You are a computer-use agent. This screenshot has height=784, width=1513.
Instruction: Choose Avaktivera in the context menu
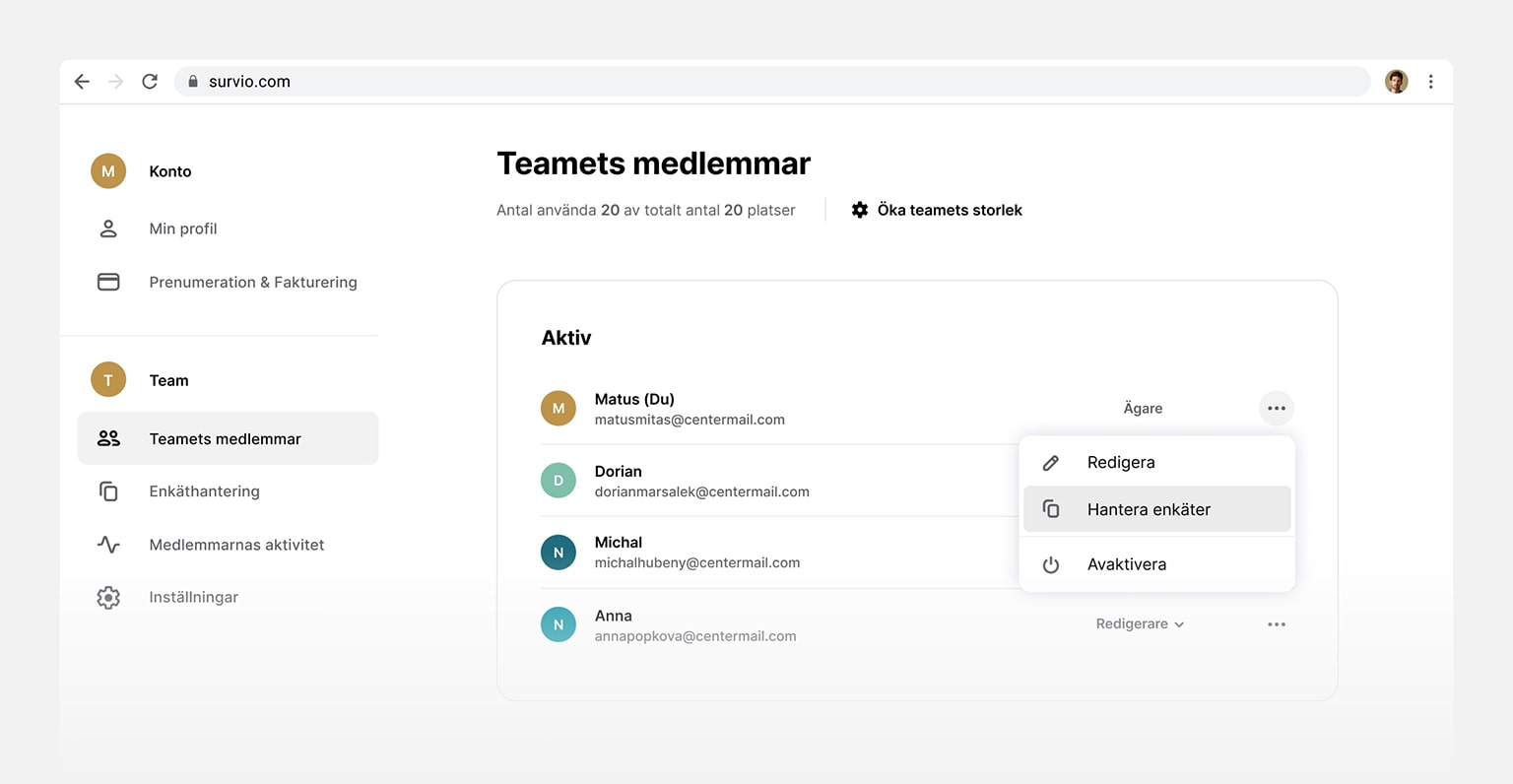pyautogui.click(x=1126, y=564)
